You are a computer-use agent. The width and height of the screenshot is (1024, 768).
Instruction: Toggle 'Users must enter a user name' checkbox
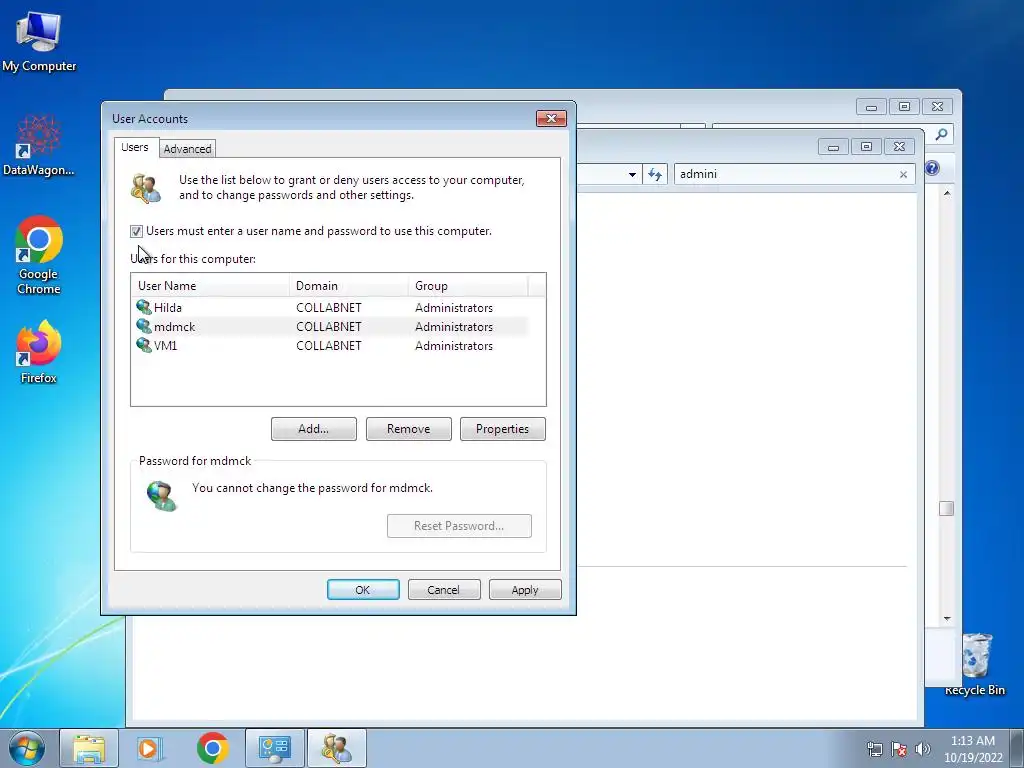(x=136, y=231)
